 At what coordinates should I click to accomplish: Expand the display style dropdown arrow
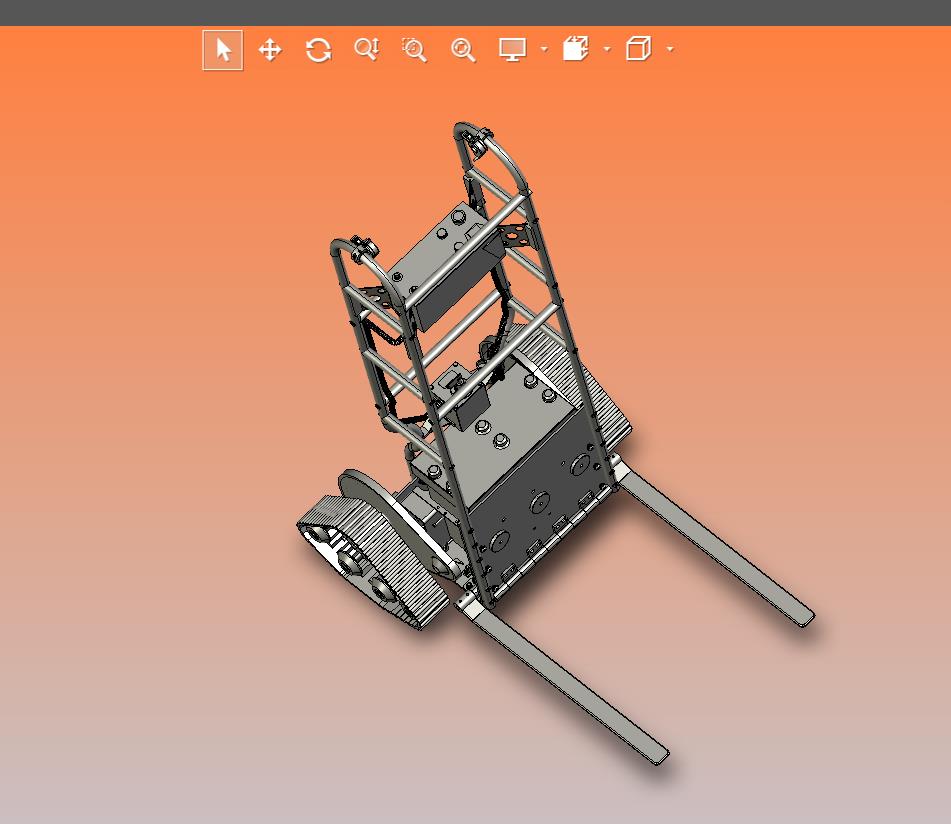click(544, 49)
